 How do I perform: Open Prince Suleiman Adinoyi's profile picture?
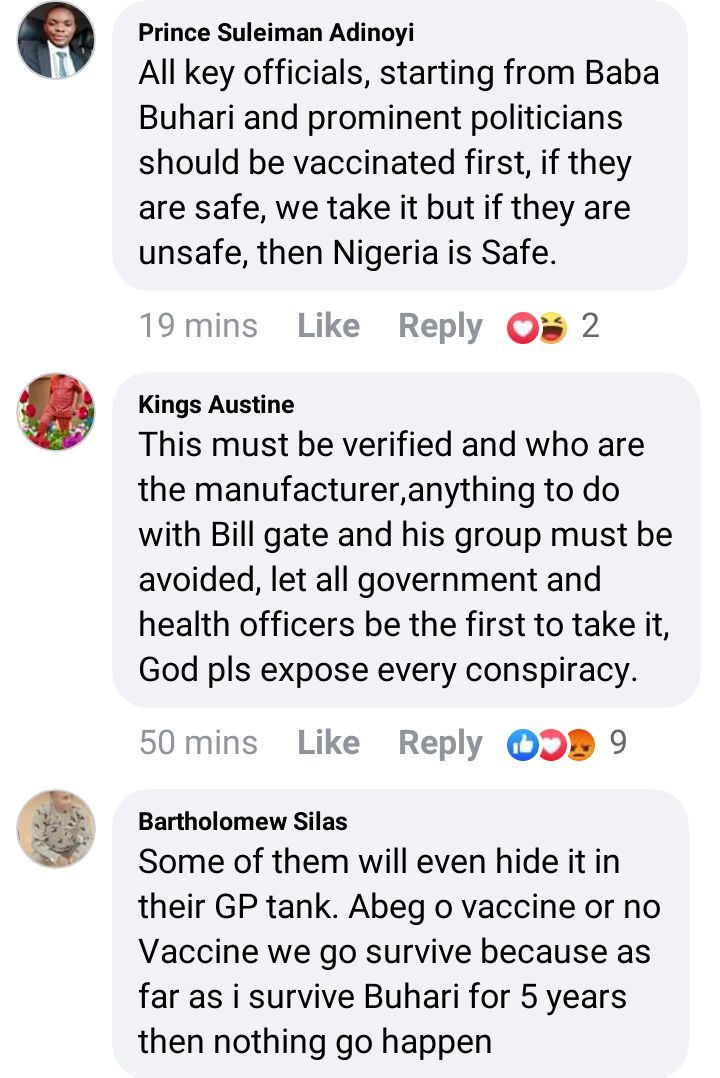(x=56, y=40)
